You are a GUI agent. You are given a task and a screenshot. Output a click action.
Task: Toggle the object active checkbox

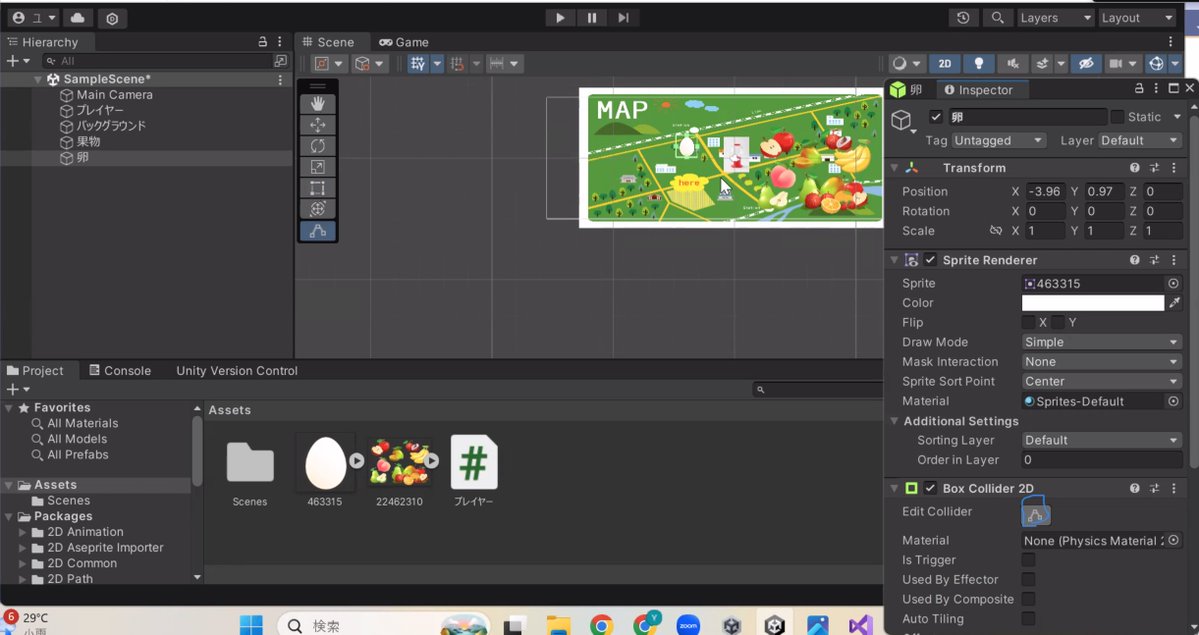click(x=936, y=117)
